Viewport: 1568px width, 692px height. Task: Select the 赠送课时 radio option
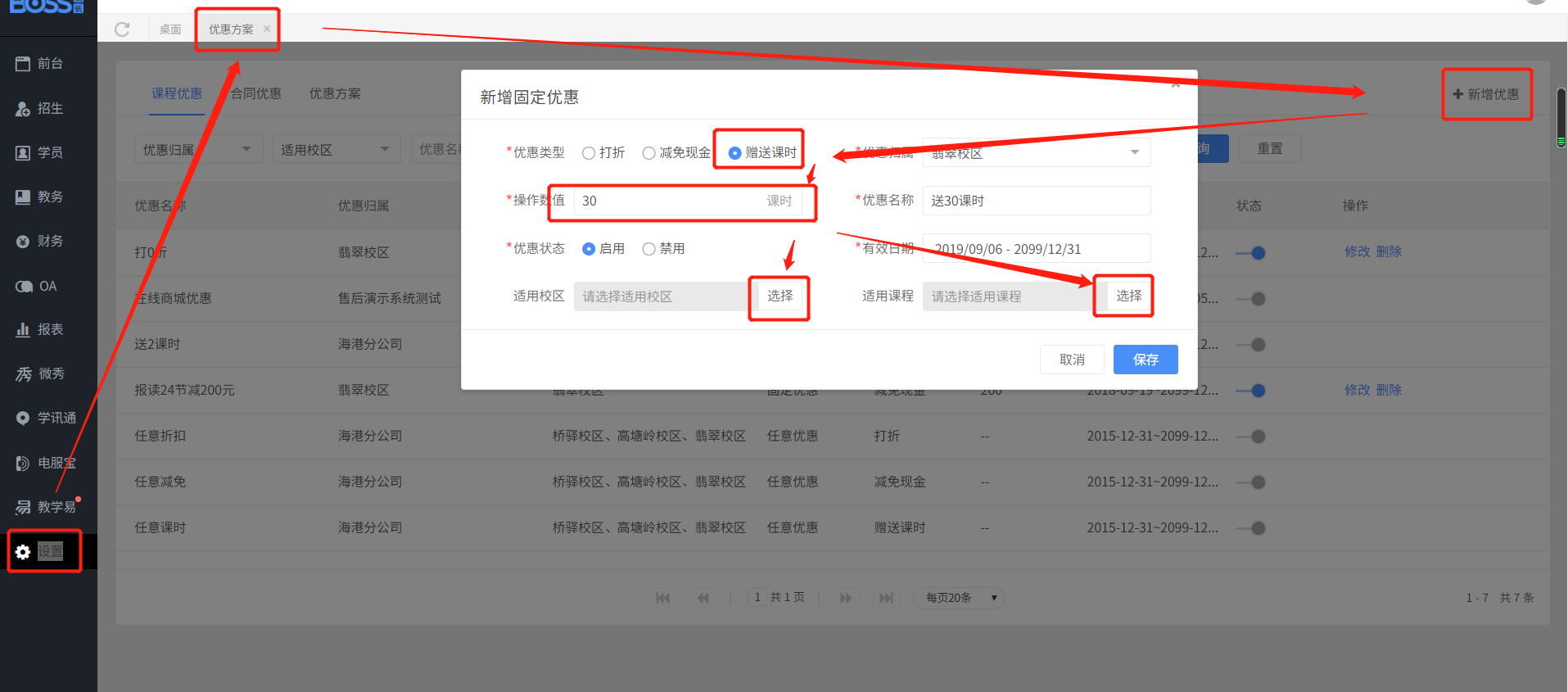(734, 153)
